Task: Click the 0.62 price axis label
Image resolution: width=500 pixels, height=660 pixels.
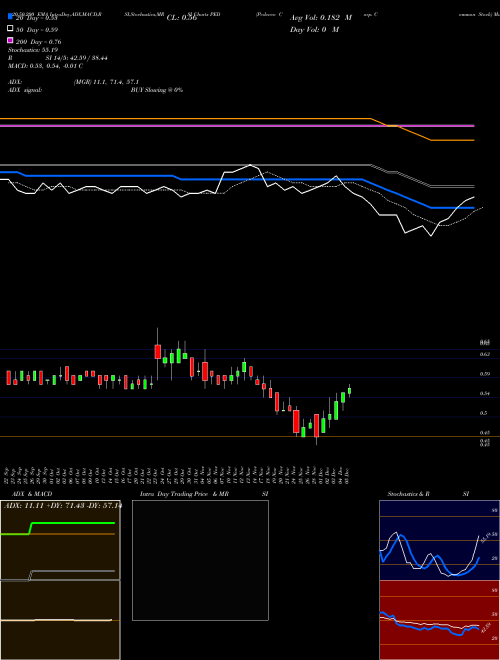Action: (x=485, y=354)
